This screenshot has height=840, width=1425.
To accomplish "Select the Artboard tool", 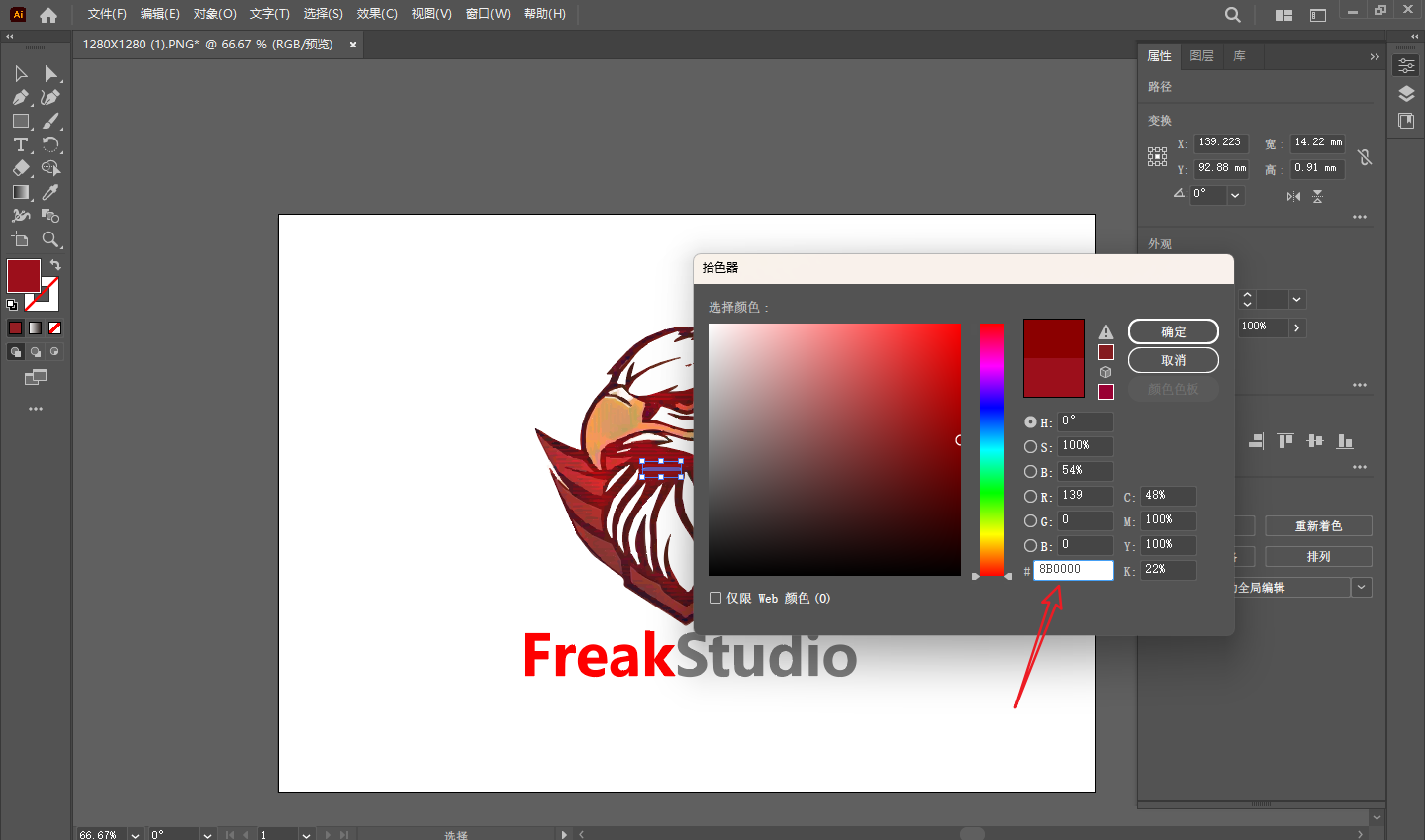I will tap(20, 239).
